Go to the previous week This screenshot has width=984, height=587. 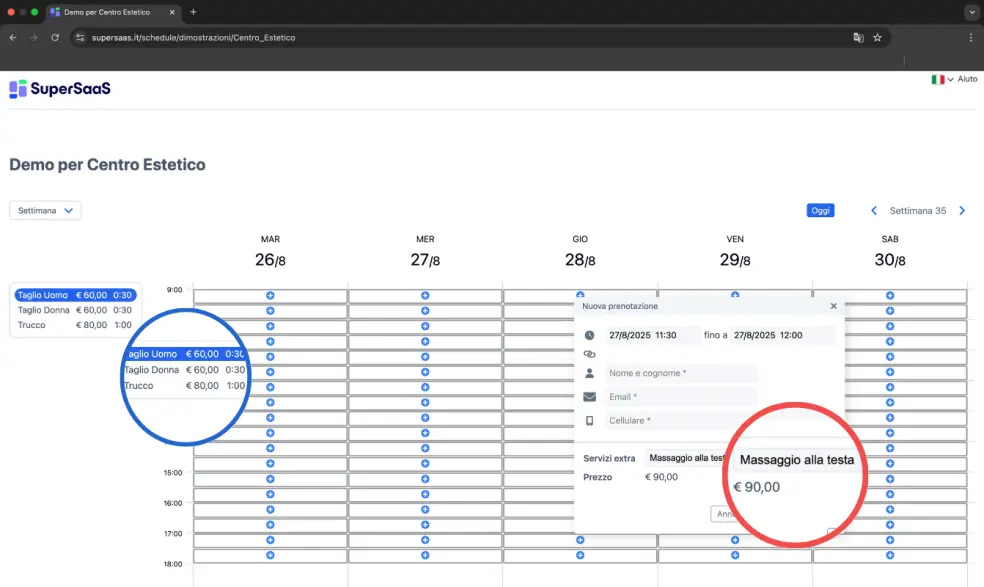click(874, 210)
